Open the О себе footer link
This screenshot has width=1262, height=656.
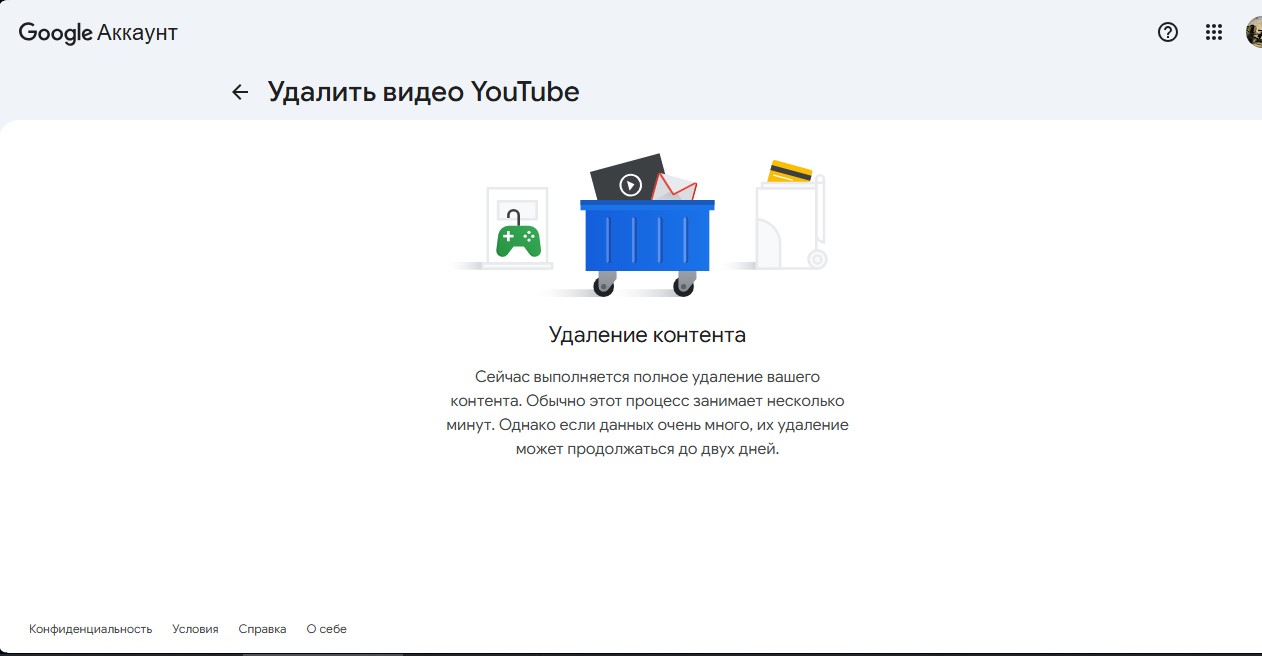tap(327, 629)
